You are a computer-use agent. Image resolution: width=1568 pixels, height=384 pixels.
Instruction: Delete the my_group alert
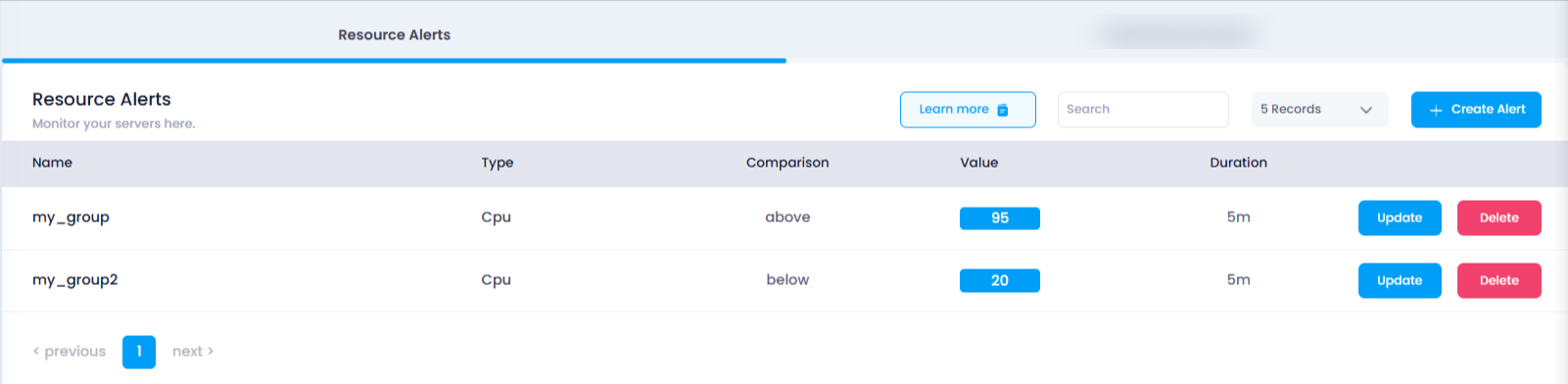1498,217
